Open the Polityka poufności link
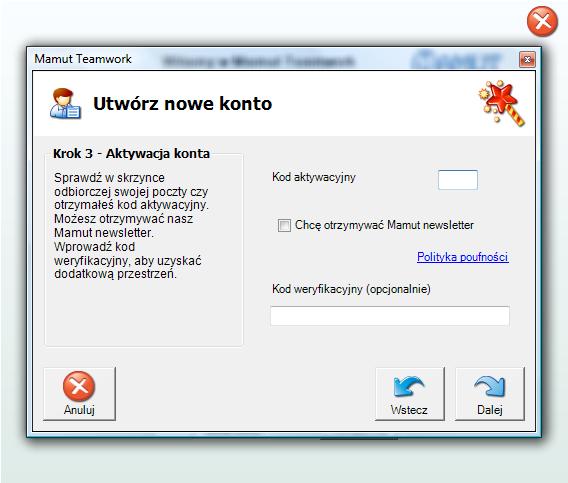This screenshot has height=483, width=568. [463, 257]
